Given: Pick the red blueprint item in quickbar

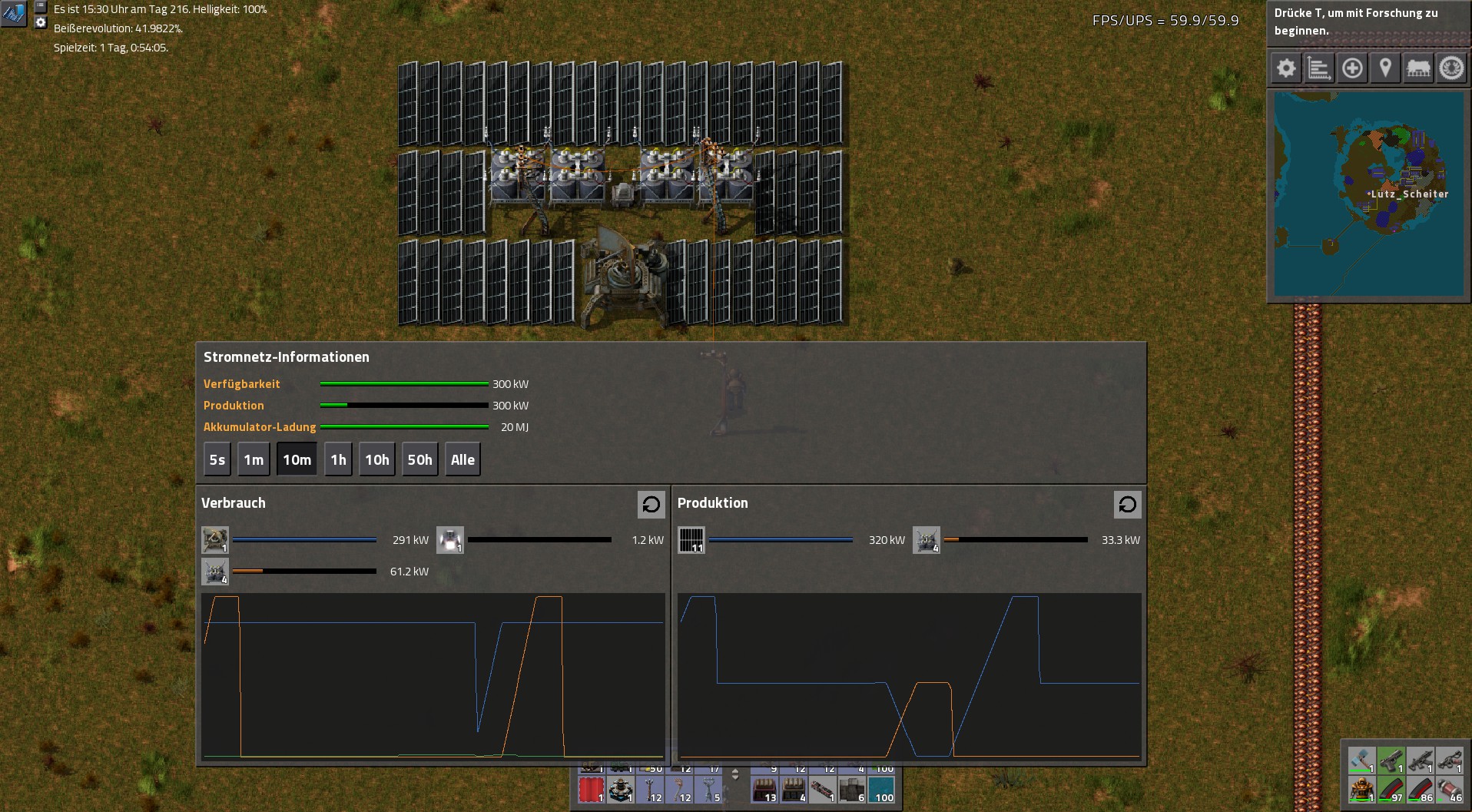Looking at the screenshot, I should coord(592,790).
